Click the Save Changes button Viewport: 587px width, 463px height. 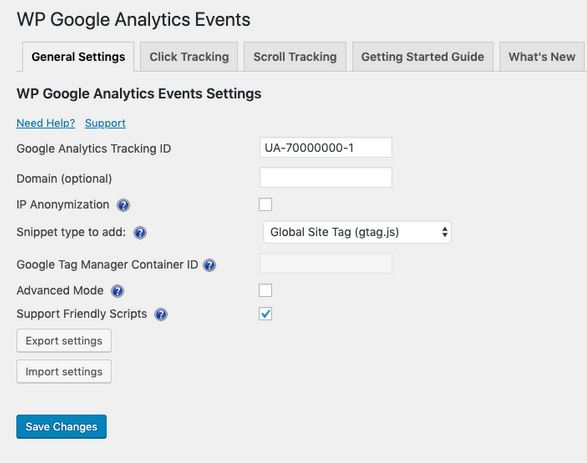tap(61, 427)
